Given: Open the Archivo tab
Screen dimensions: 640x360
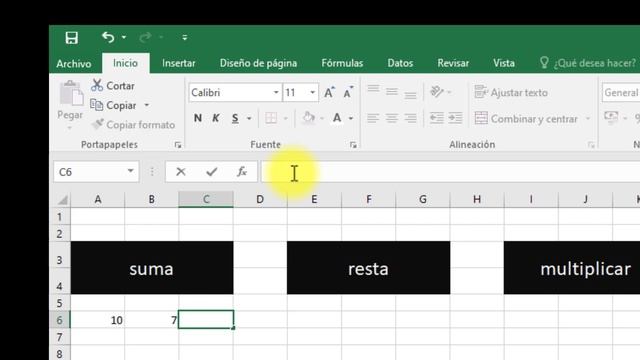Looking at the screenshot, I should (x=74, y=64).
